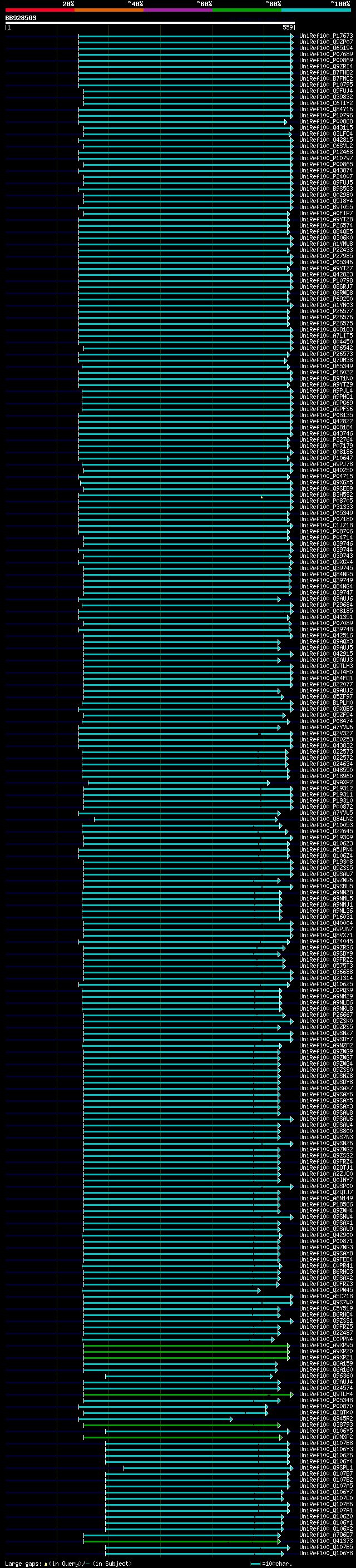The image size is (356, 1568).
Task: Select the query name BB928503
Action: coord(21,18)
